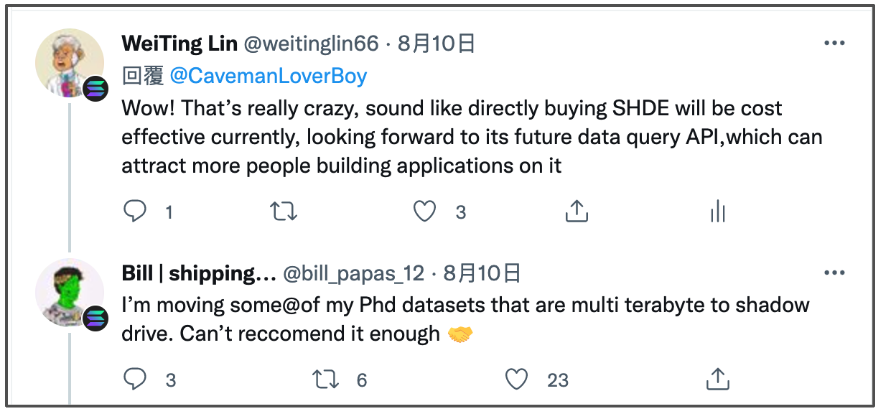Open more options for WeiTing Lin's tweet
The width and height of the screenshot is (882, 414).
pos(834,44)
